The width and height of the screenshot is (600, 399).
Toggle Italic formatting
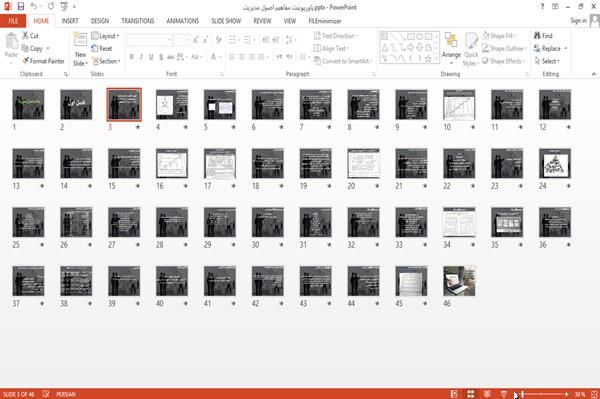(x=141, y=57)
